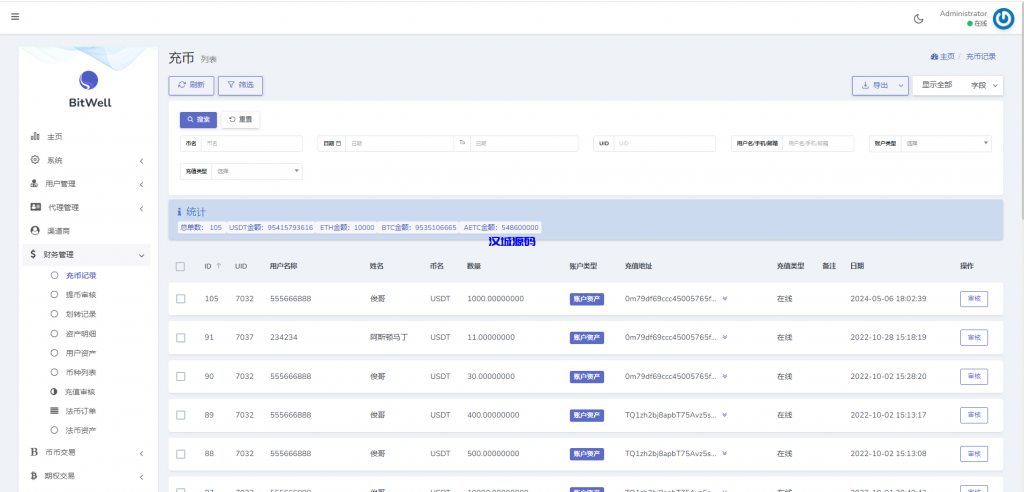Image resolution: width=1024 pixels, height=492 pixels.
Task: Click the hamburger menu icon
Action: click(x=15, y=17)
